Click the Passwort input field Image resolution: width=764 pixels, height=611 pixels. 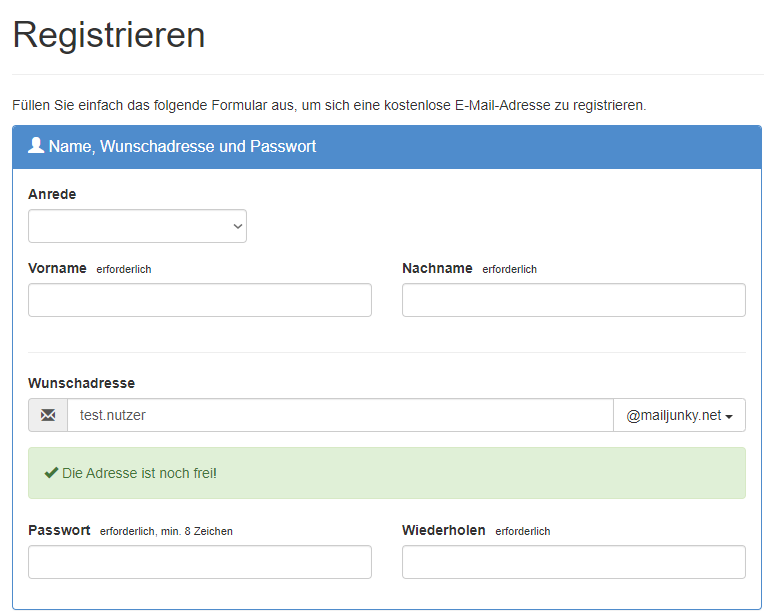click(x=200, y=562)
